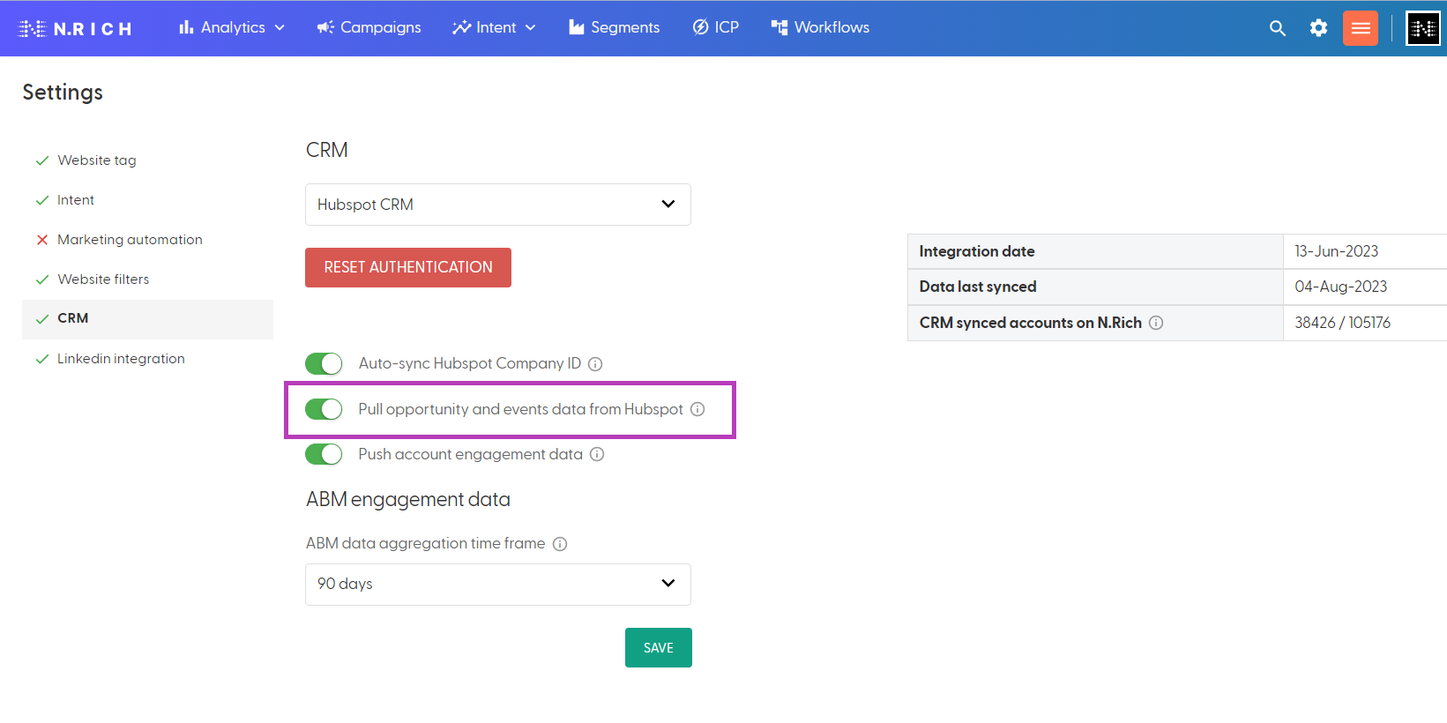The width and height of the screenshot is (1447, 723).
Task: Open the search icon in the navbar
Action: point(1277,28)
